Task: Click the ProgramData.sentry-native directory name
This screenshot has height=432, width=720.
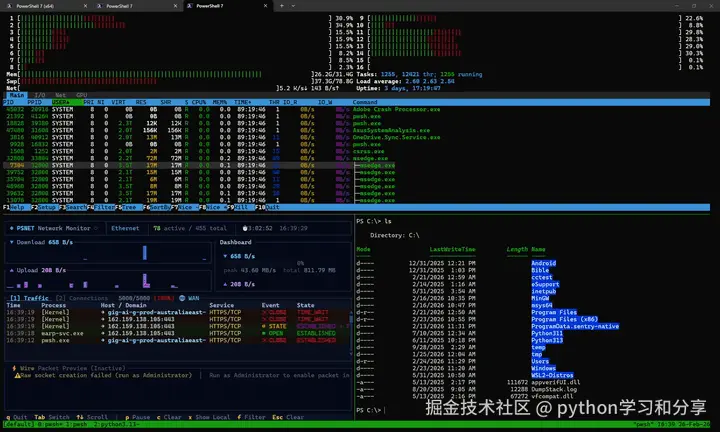Action: [575, 326]
